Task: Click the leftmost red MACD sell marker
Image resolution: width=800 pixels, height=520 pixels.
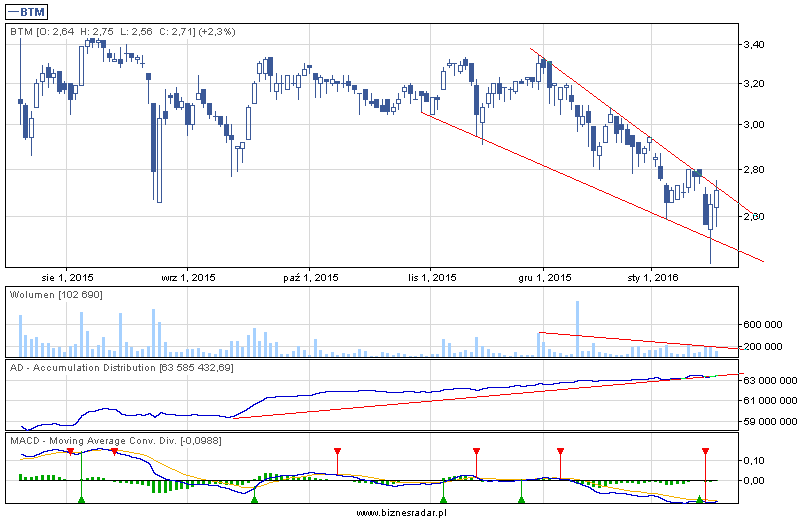Action: pyautogui.click(x=72, y=452)
